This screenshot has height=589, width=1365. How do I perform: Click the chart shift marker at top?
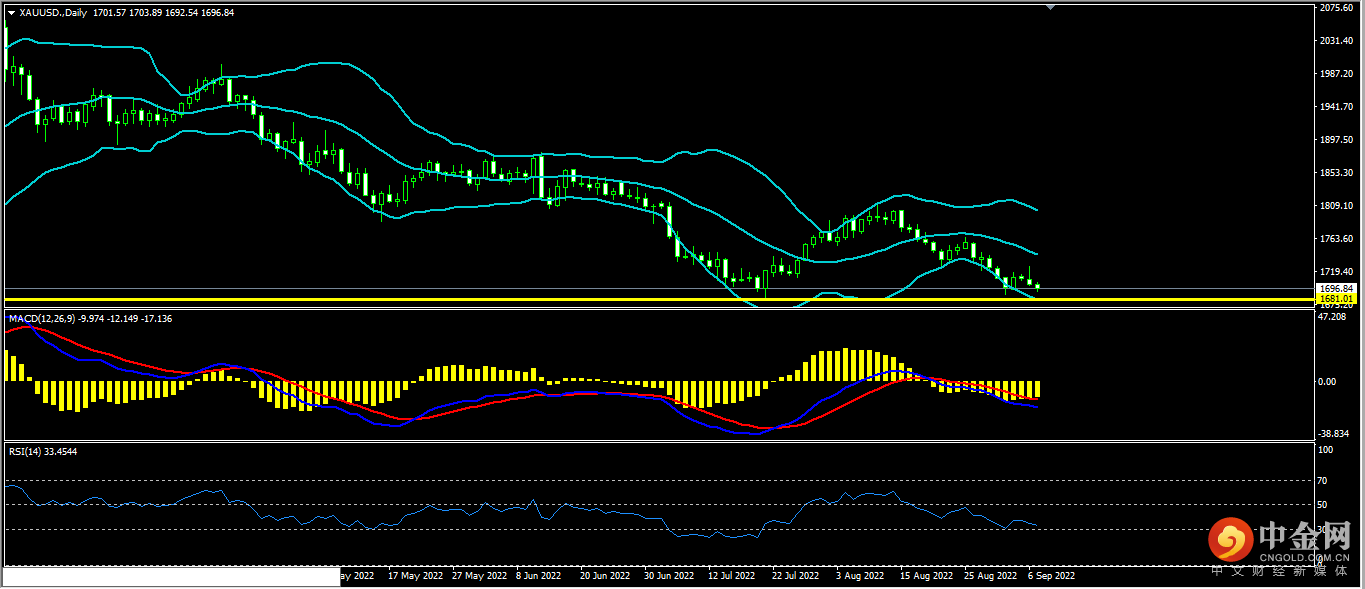[x=1049, y=7]
